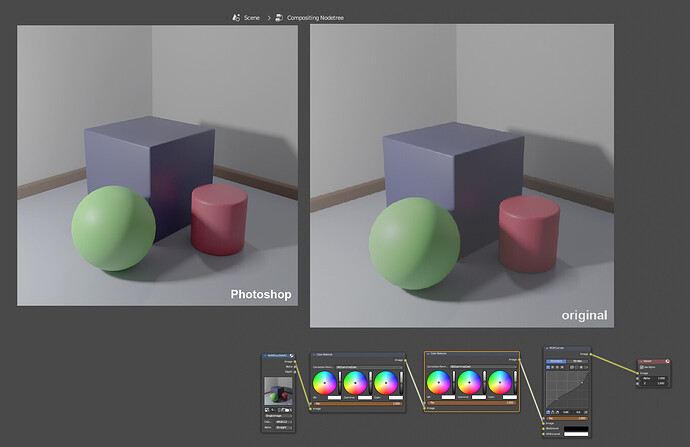Click the Compositing Nodetree icon in breadcrumb
This screenshot has height=447, width=690.
click(279, 18)
